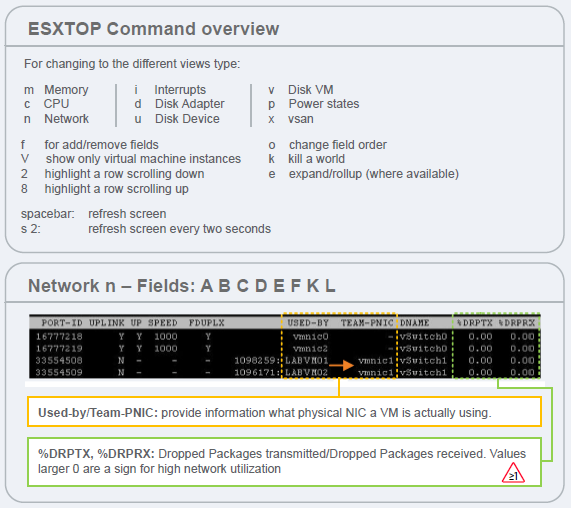571x508 pixels.
Task: Click the vsan view entry
Action: coord(291,119)
